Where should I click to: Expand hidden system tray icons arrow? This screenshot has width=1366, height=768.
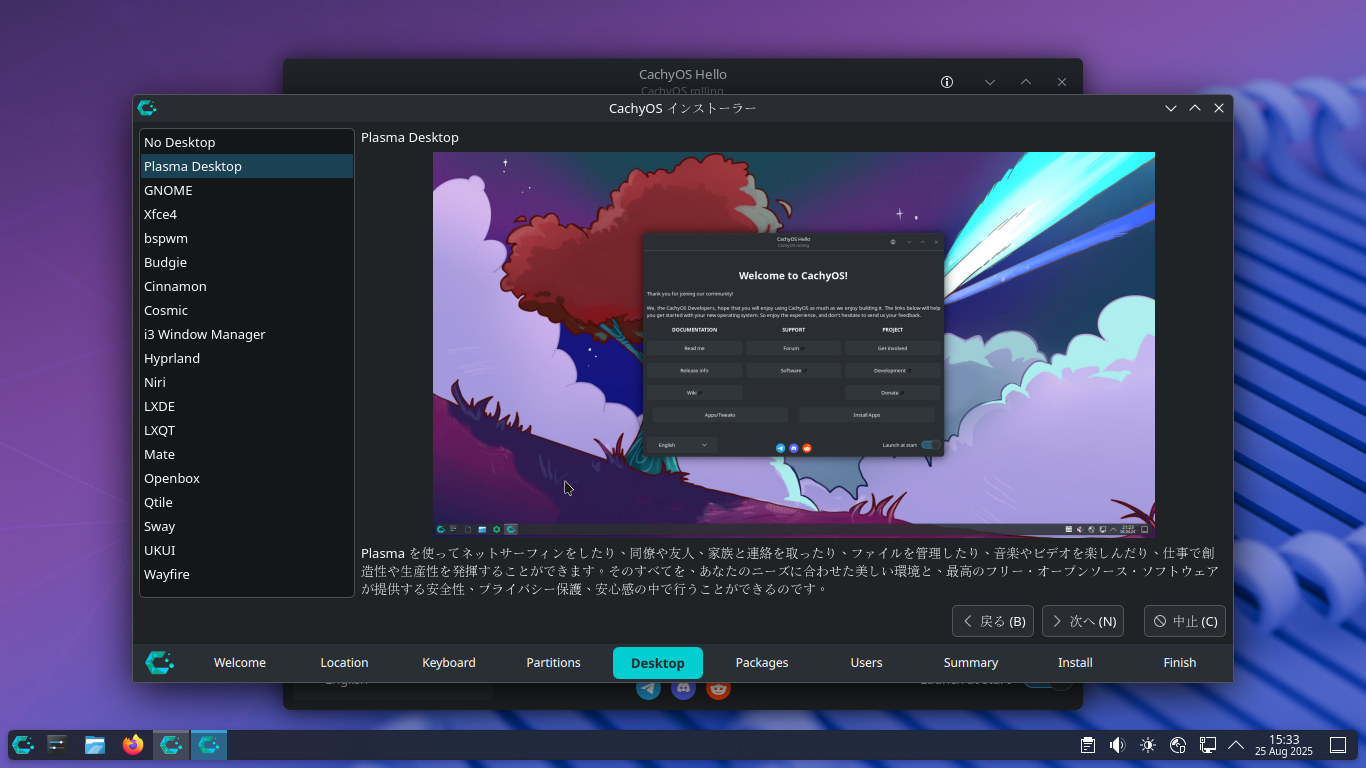[1236, 745]
